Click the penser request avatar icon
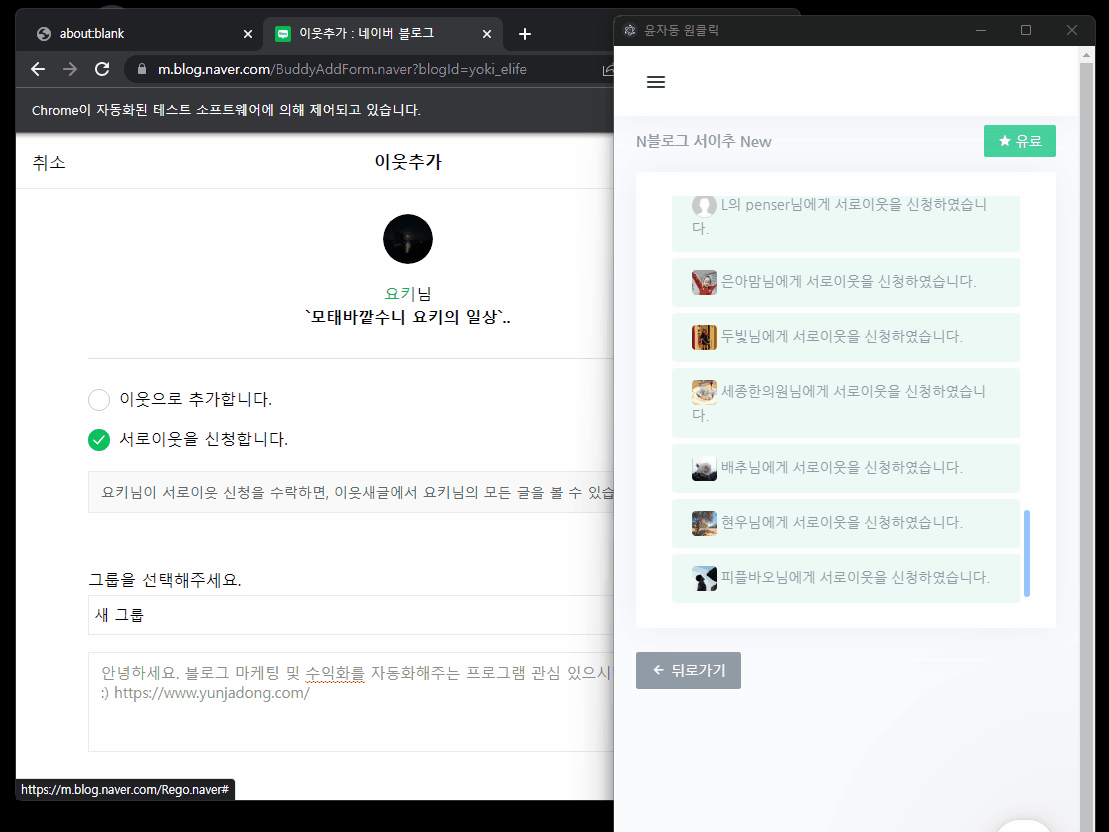 point(704,206)
